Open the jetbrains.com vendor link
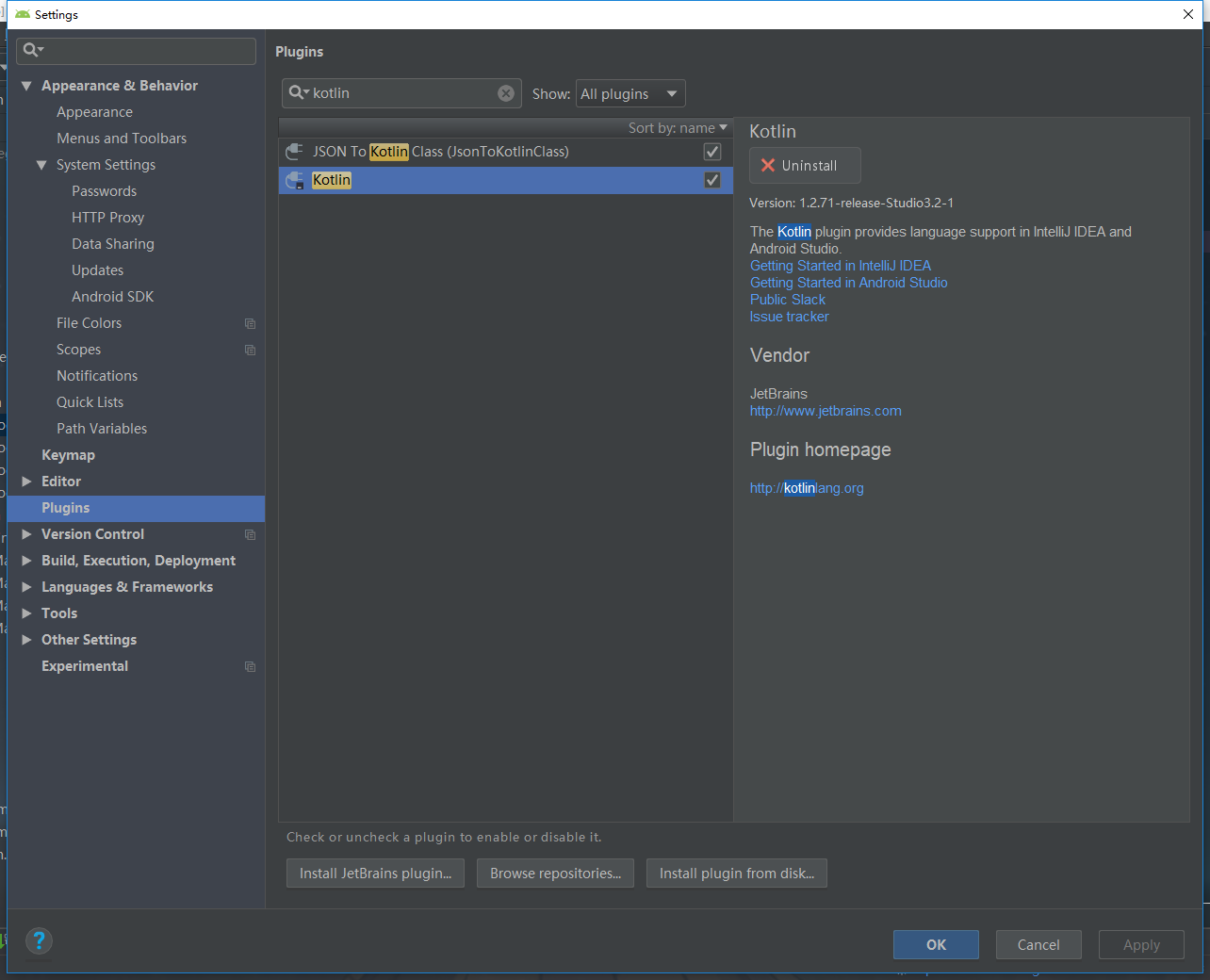Viewport: 1210px width, 980px height. 826,411
